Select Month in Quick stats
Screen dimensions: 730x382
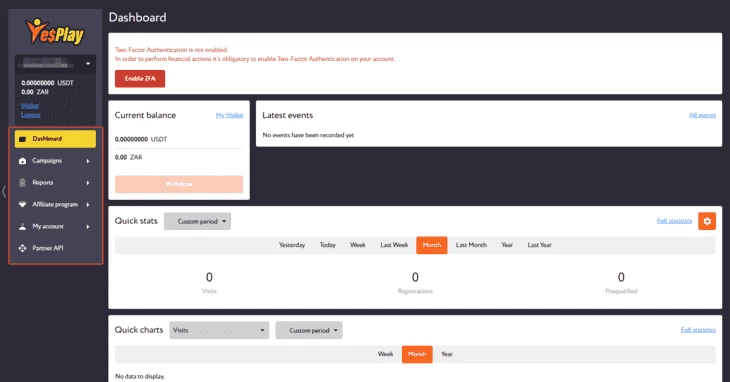[x=432, y=245]
